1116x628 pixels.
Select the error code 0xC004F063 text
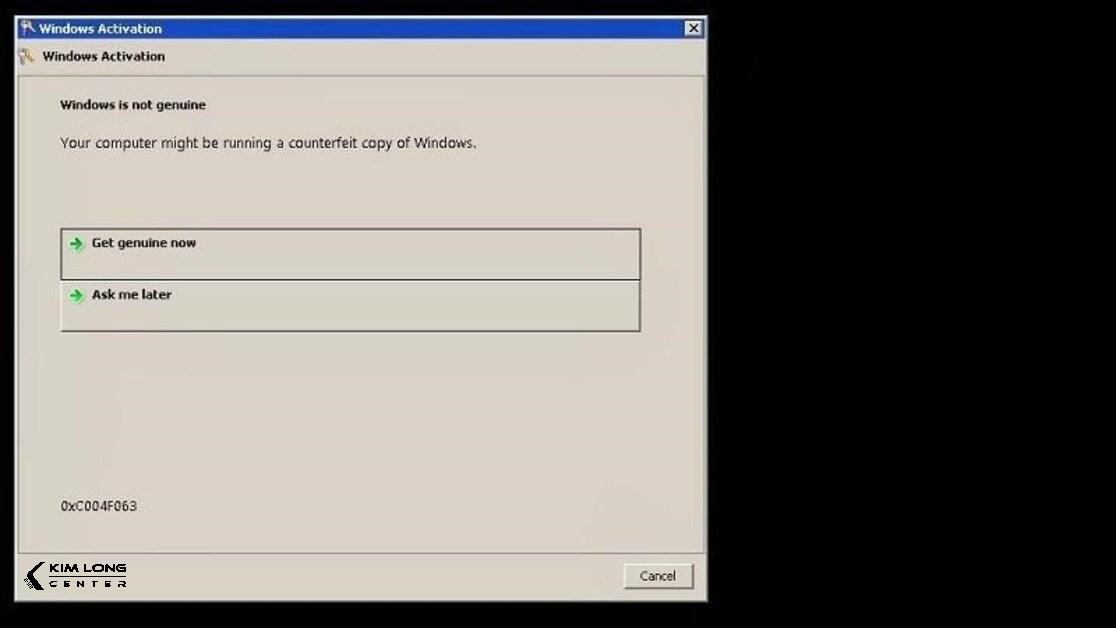coord(99,506)
